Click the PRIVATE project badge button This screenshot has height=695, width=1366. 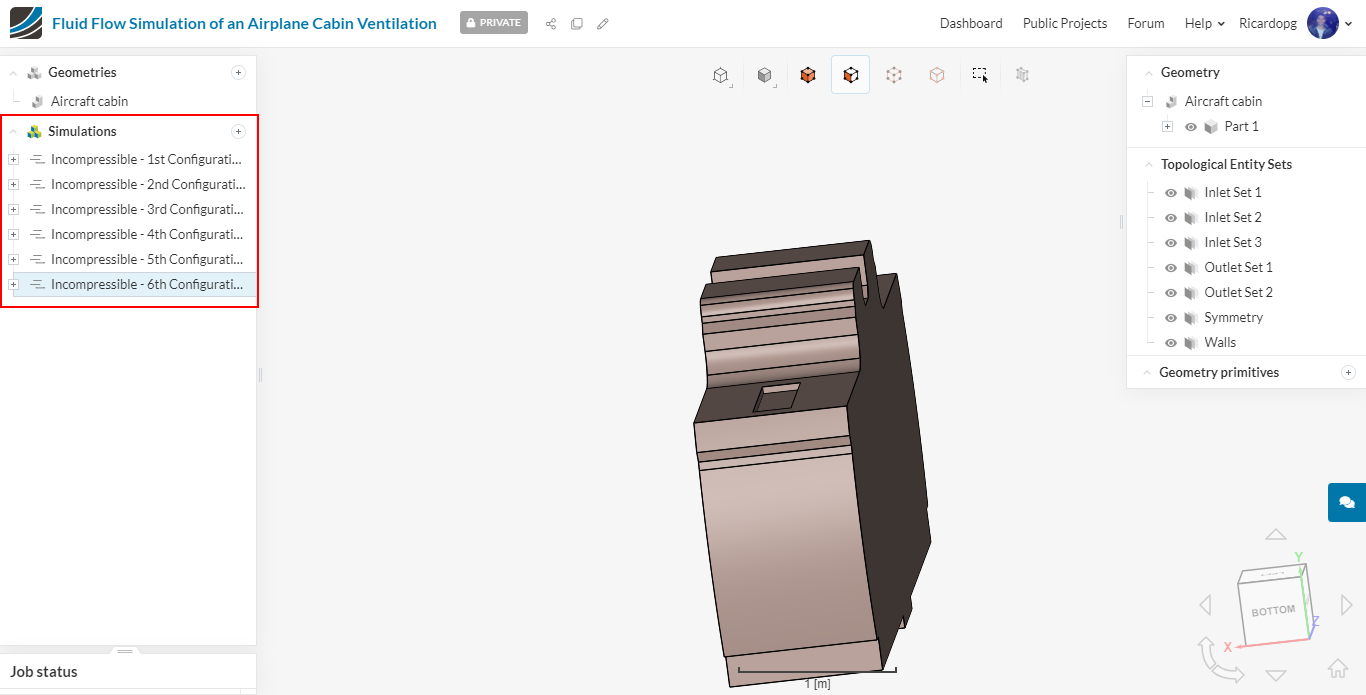pos(494,23)
